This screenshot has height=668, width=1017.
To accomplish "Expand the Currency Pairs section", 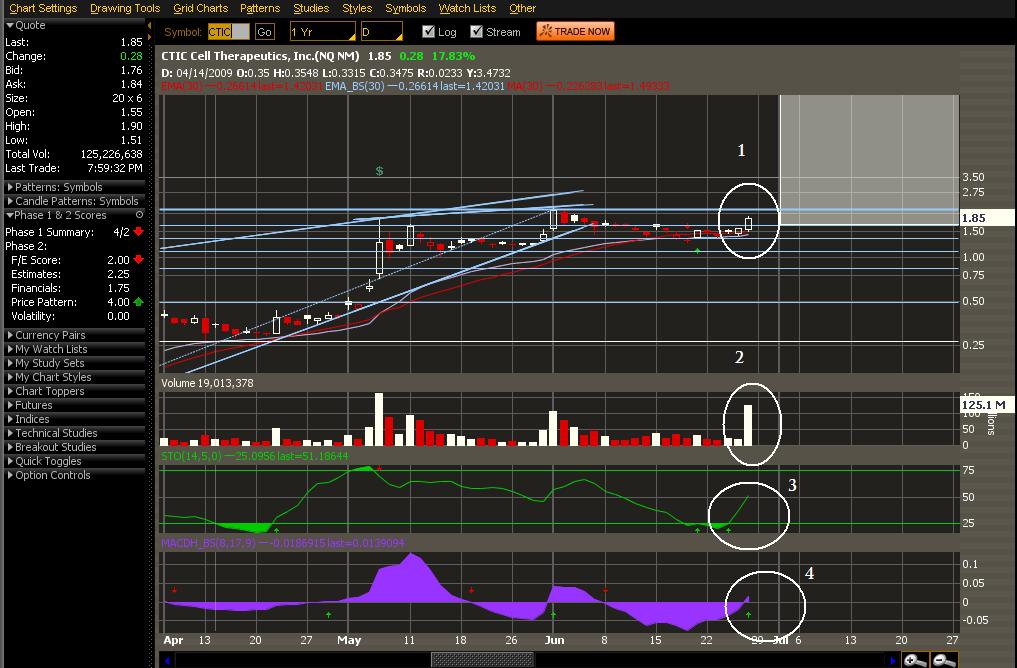I will coord(75,335).
